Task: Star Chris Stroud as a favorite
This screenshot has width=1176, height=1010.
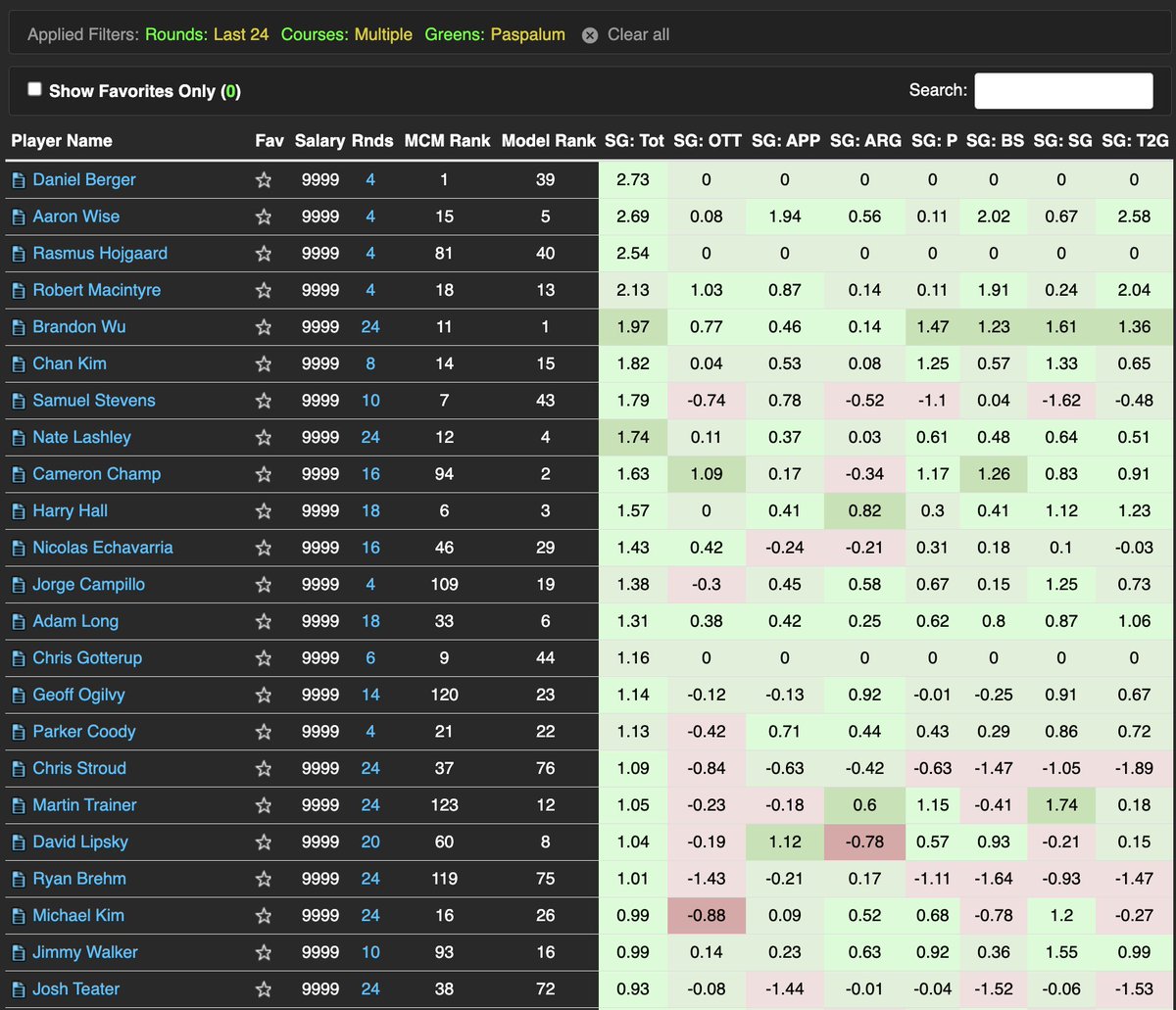Action: [263, 769]
